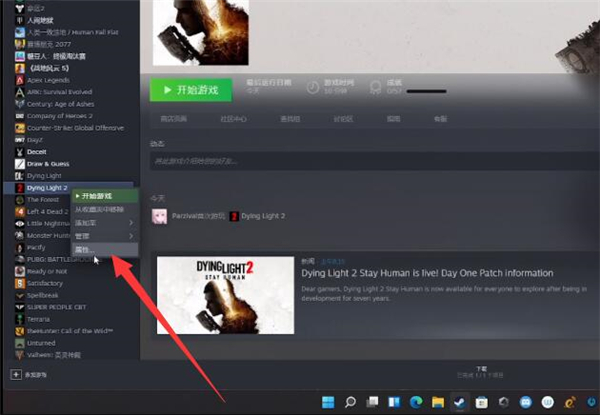Click the plus icon to add a game

point(16,374)
